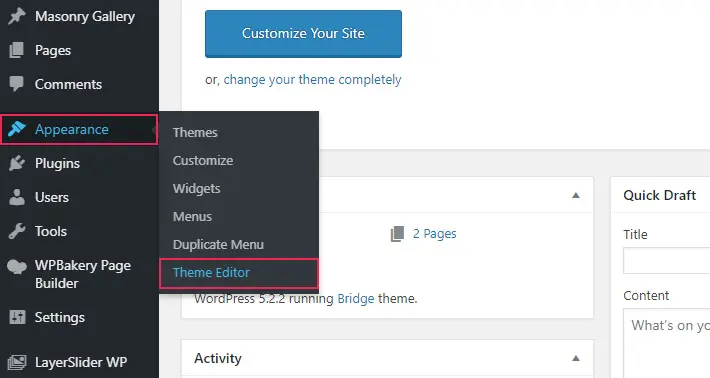Click the Users person icon
Viewport: 710px width, 378px height.
click(x=17, y=197)
